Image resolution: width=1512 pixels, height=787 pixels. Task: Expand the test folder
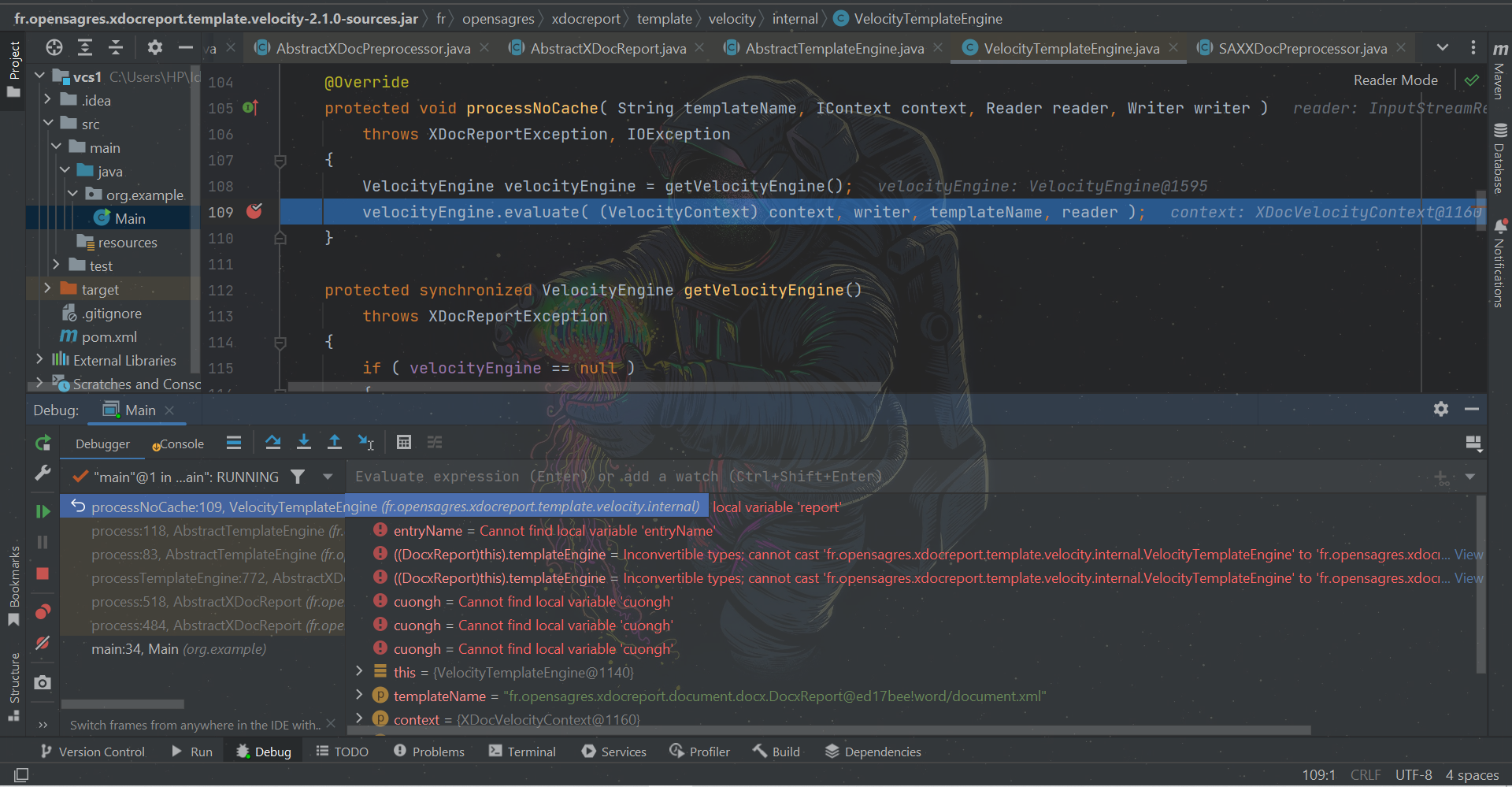(56, 265)
